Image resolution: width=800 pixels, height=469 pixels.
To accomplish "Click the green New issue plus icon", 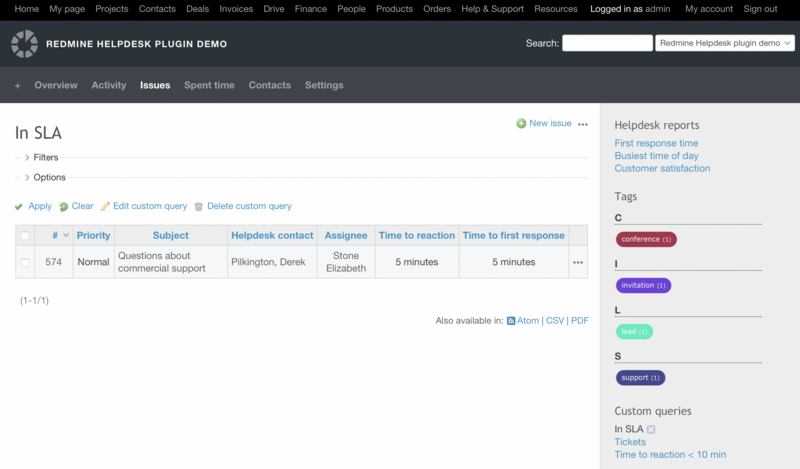I will click(x=521, y=124).
